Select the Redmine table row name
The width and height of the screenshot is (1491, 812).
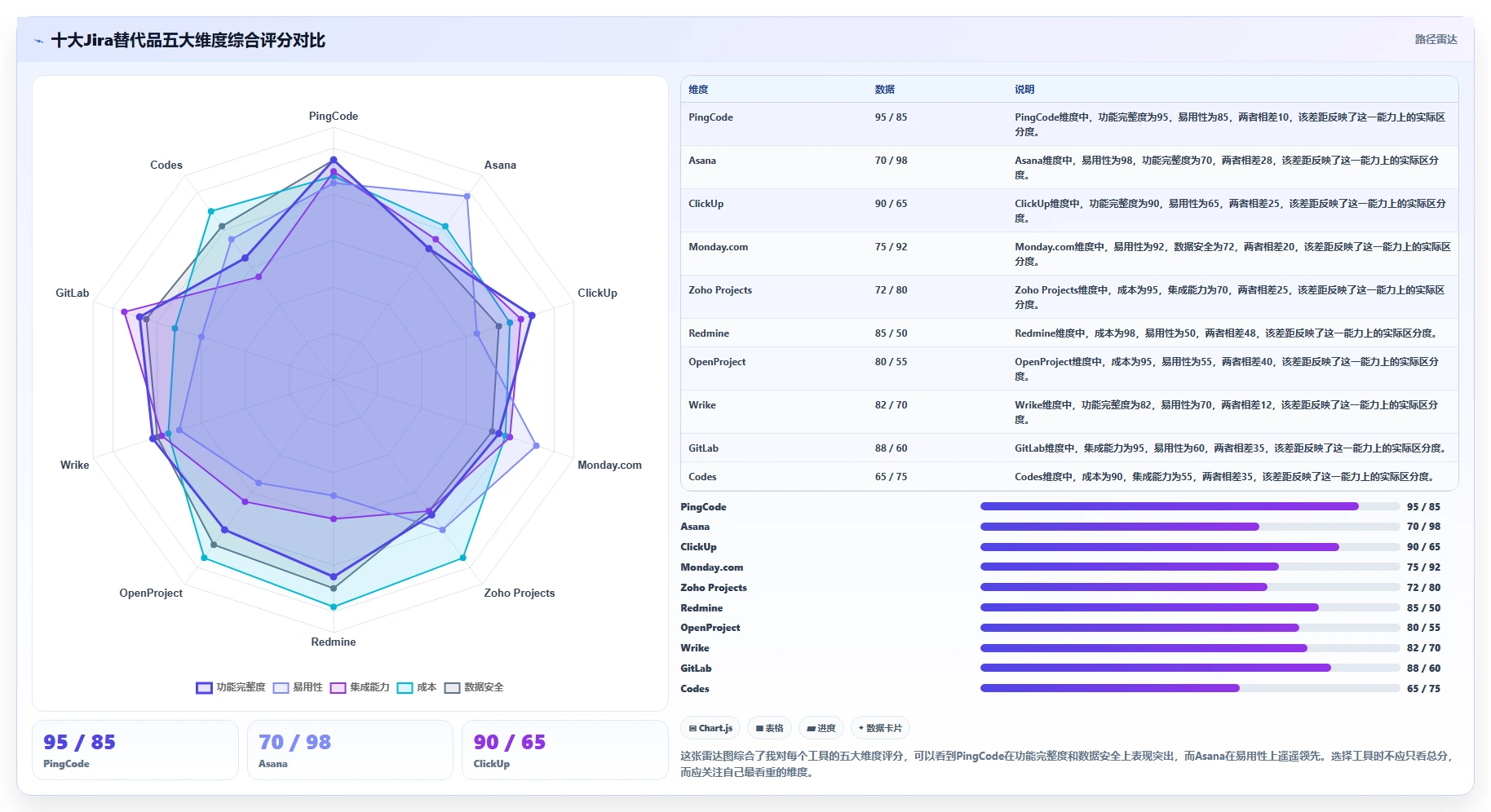point(709,333)
